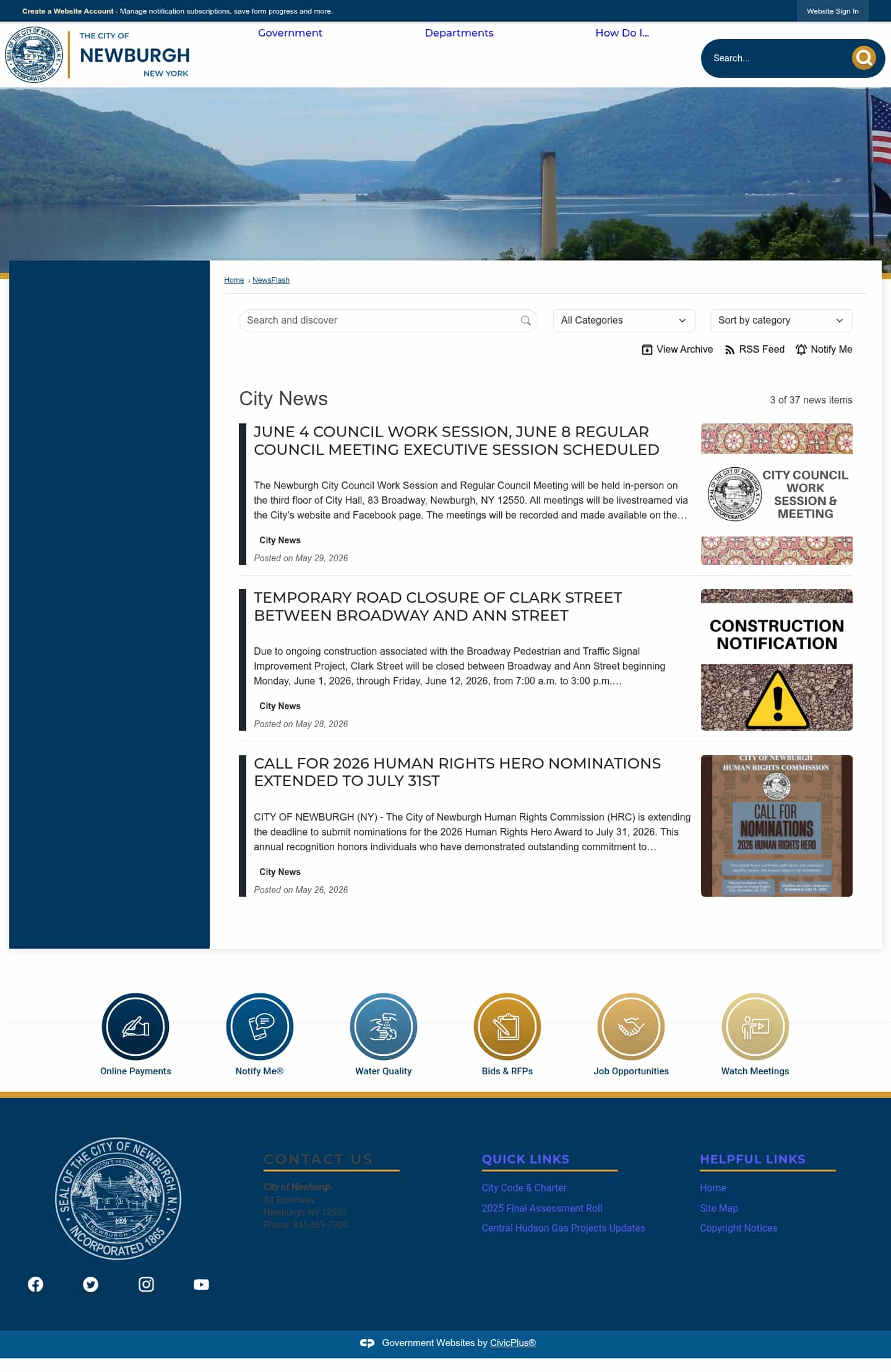Viewport: 891px width, 1372px height.
Task: Click the City Council Work Session thumbnail
Action: [x=777, y=494]
